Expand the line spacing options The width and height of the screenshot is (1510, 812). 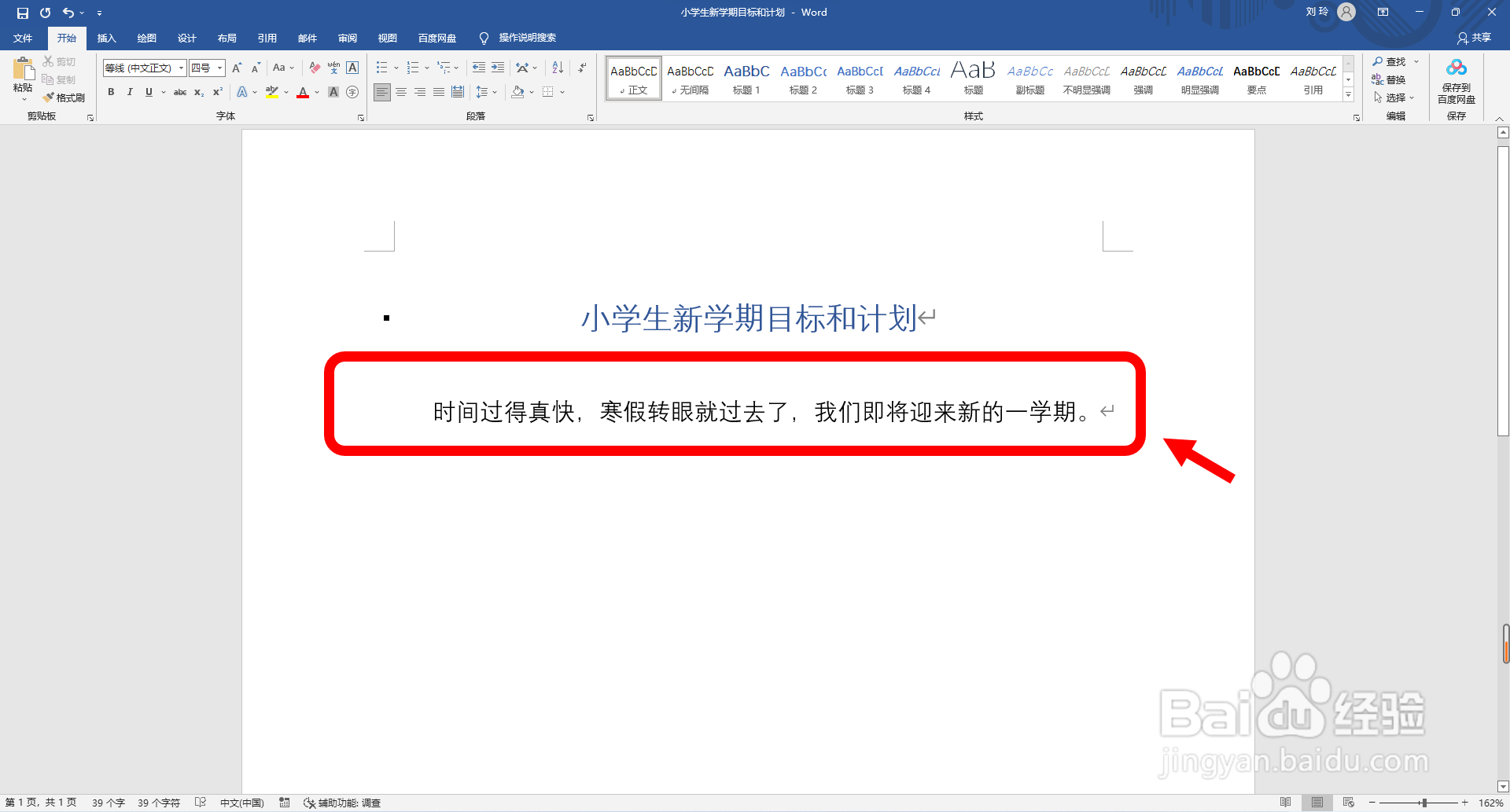495,92
